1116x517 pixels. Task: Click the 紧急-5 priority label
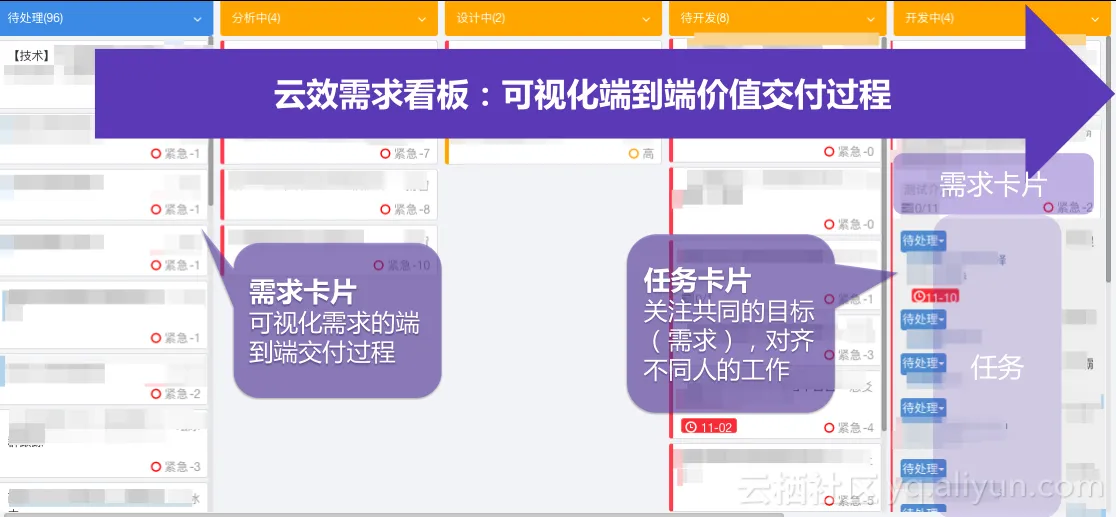tap(856, 501)
